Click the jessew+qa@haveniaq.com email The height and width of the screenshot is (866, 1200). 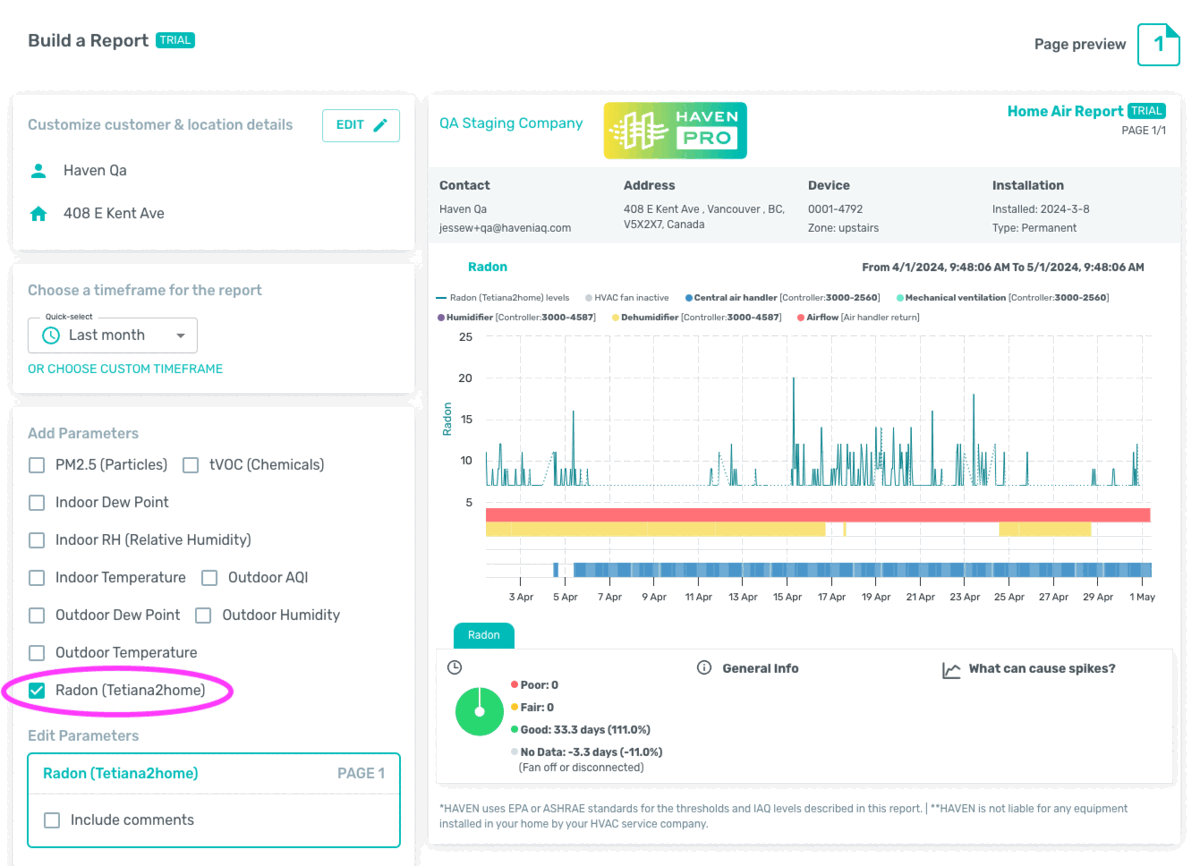(505, 228)
